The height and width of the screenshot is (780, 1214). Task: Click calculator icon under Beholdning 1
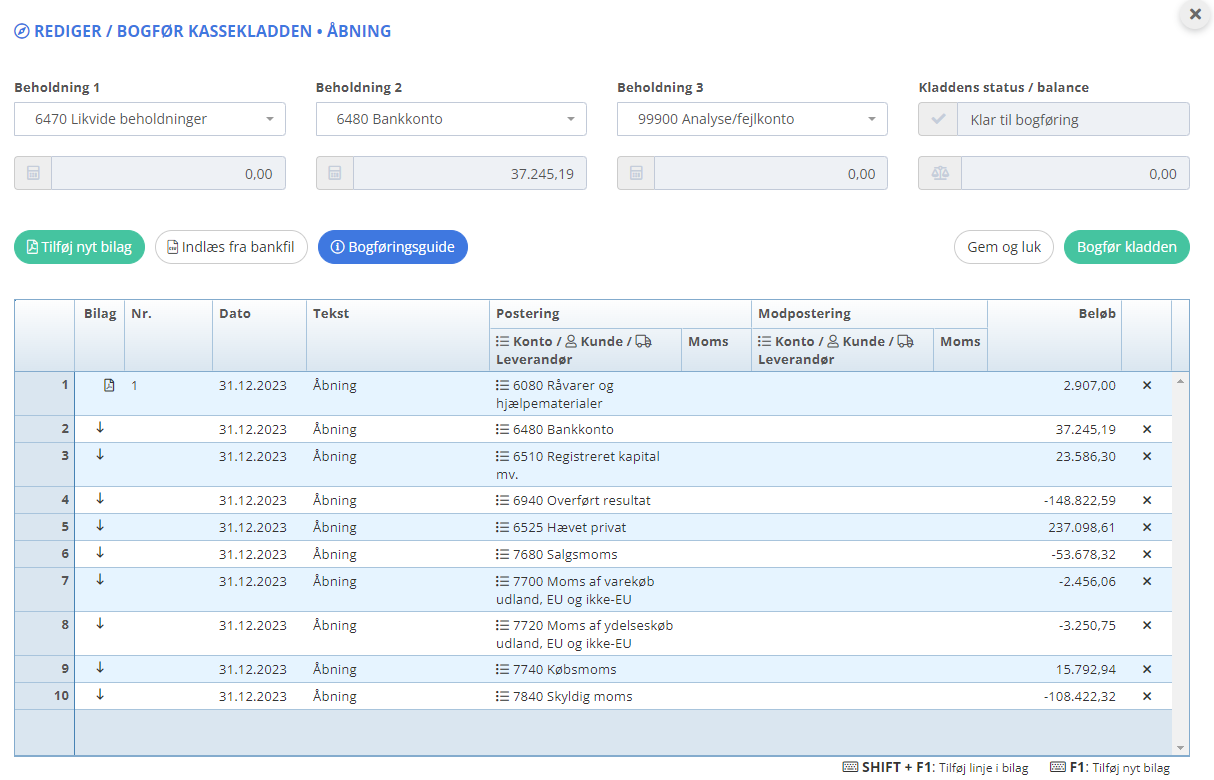33,173
